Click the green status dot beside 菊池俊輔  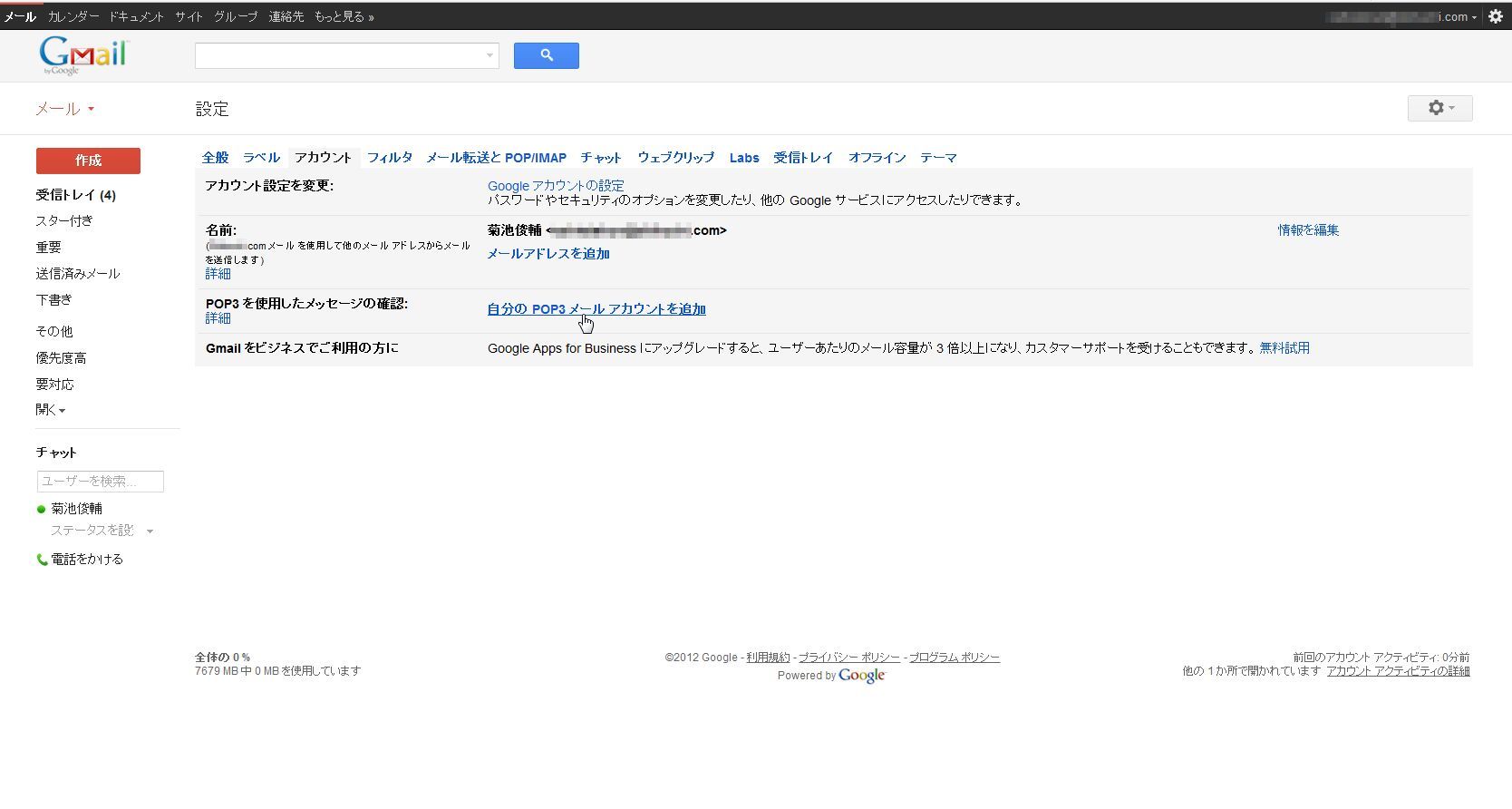41,509
